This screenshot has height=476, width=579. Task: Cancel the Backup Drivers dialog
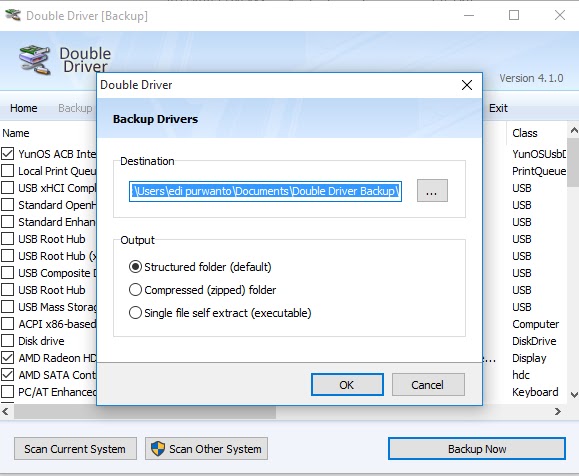[428, 385]
